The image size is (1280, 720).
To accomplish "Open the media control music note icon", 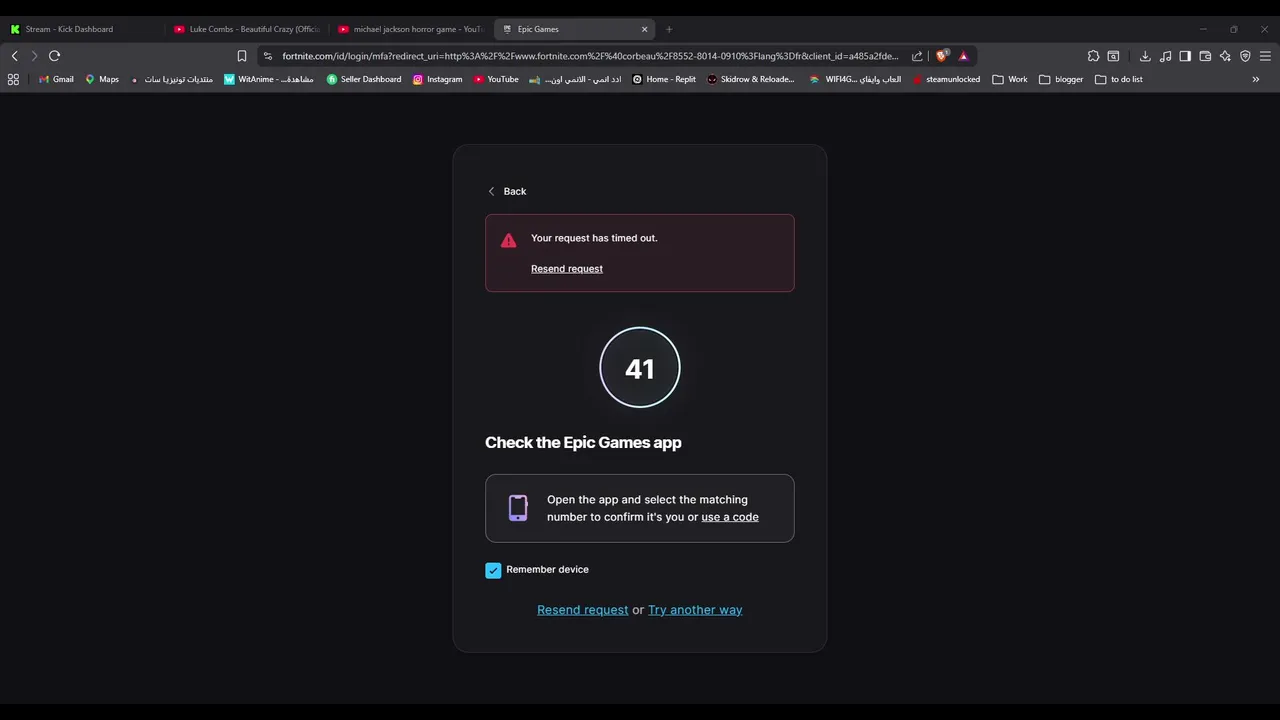I will (1165, 56).
